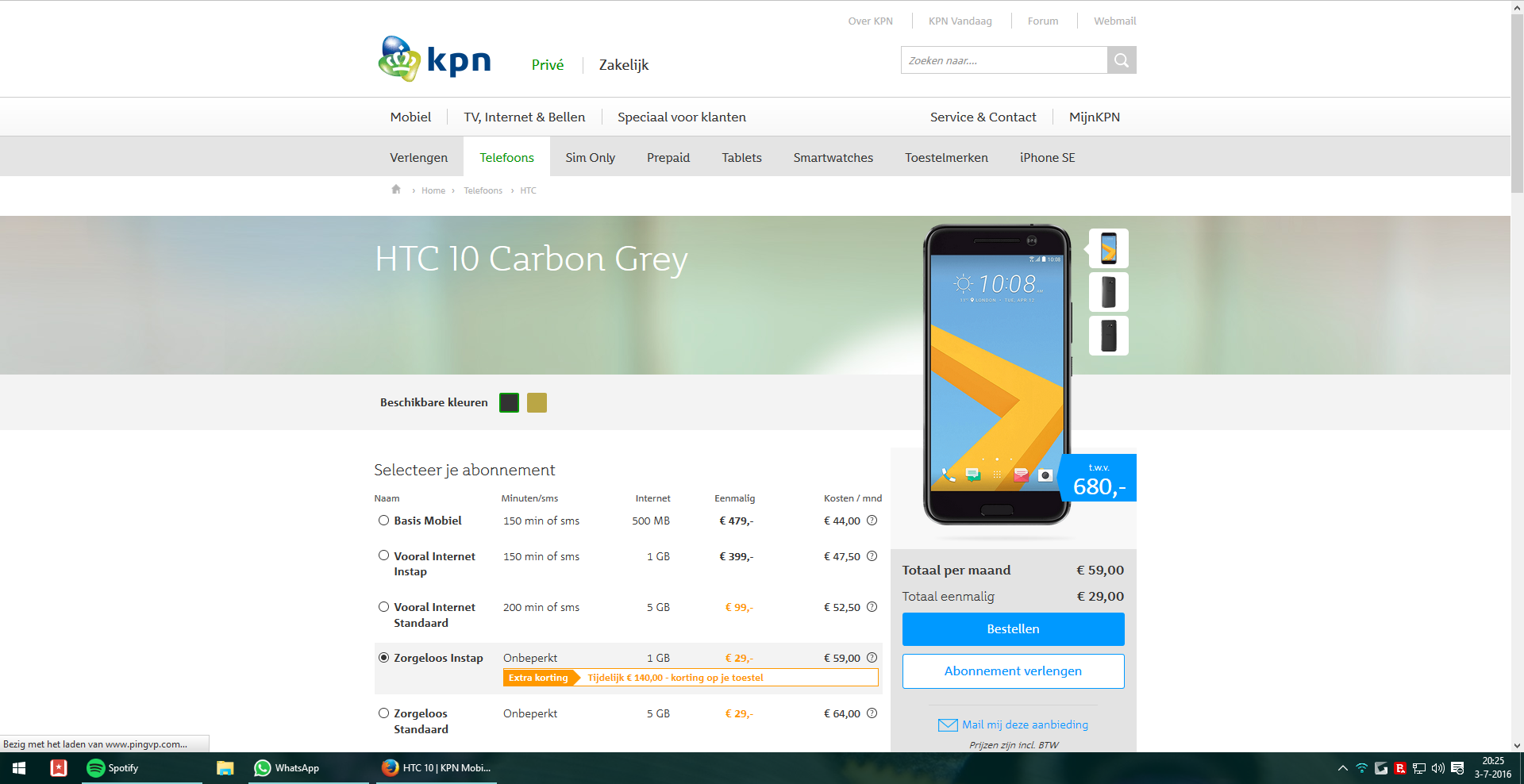The height and width of the screenshot is (784, 1524).
Task: Open Speciaal voor klanten menu
Action: pos(682,117)
